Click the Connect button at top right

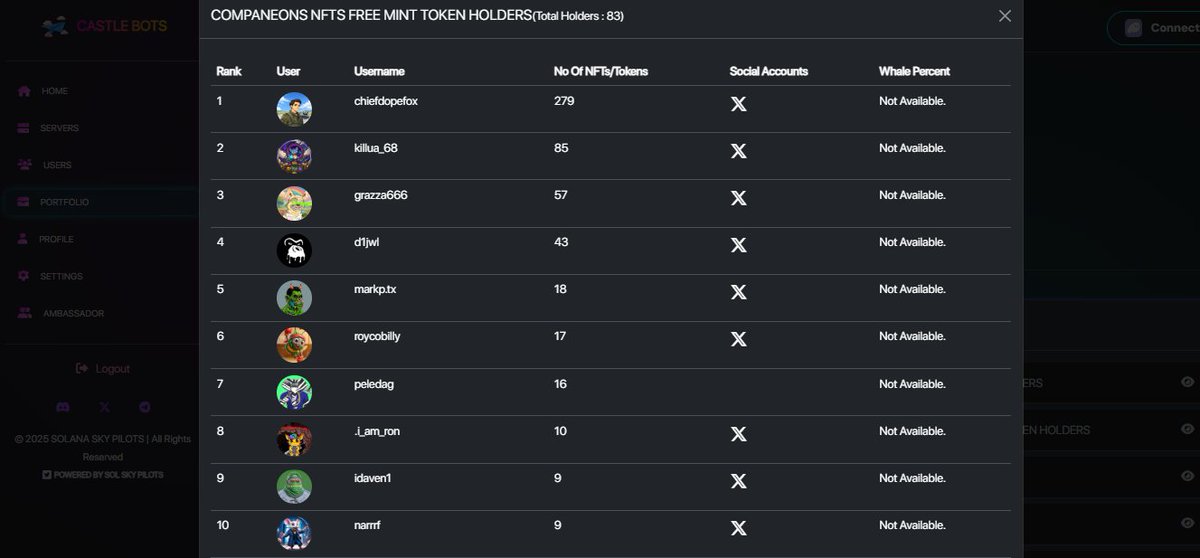(1160, 28)
